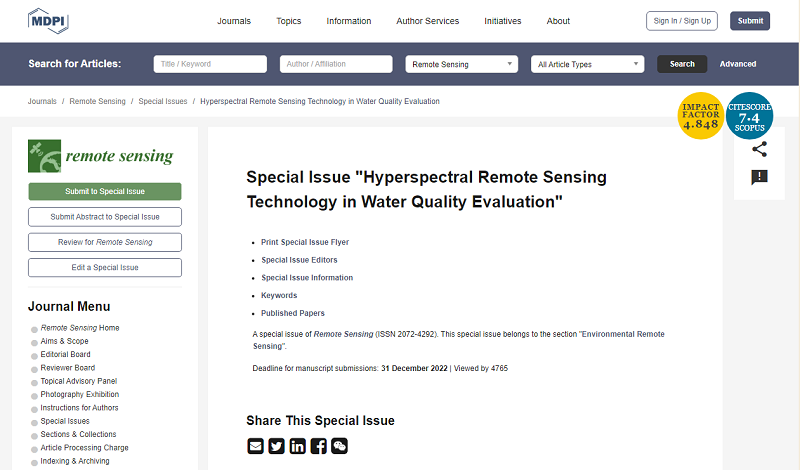Click the Author / Affiliation field

(x=336, y=64)
